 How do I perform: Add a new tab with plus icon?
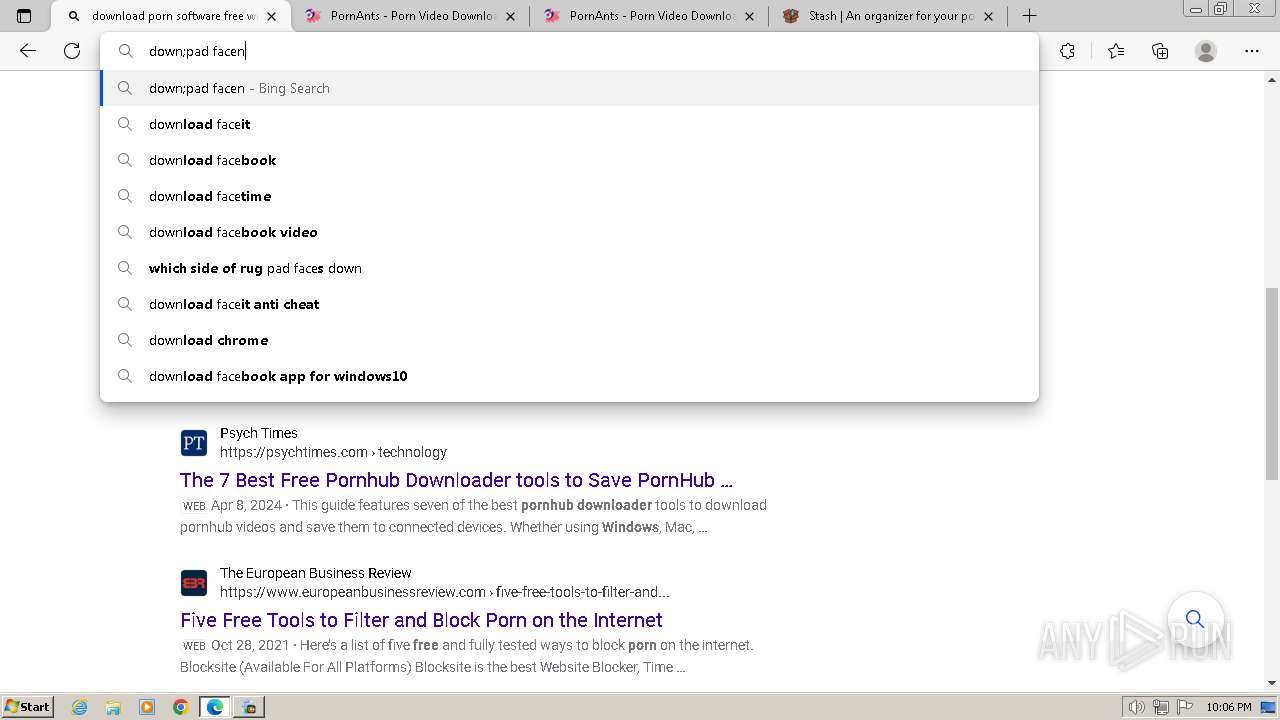[x=1029, y=16]
